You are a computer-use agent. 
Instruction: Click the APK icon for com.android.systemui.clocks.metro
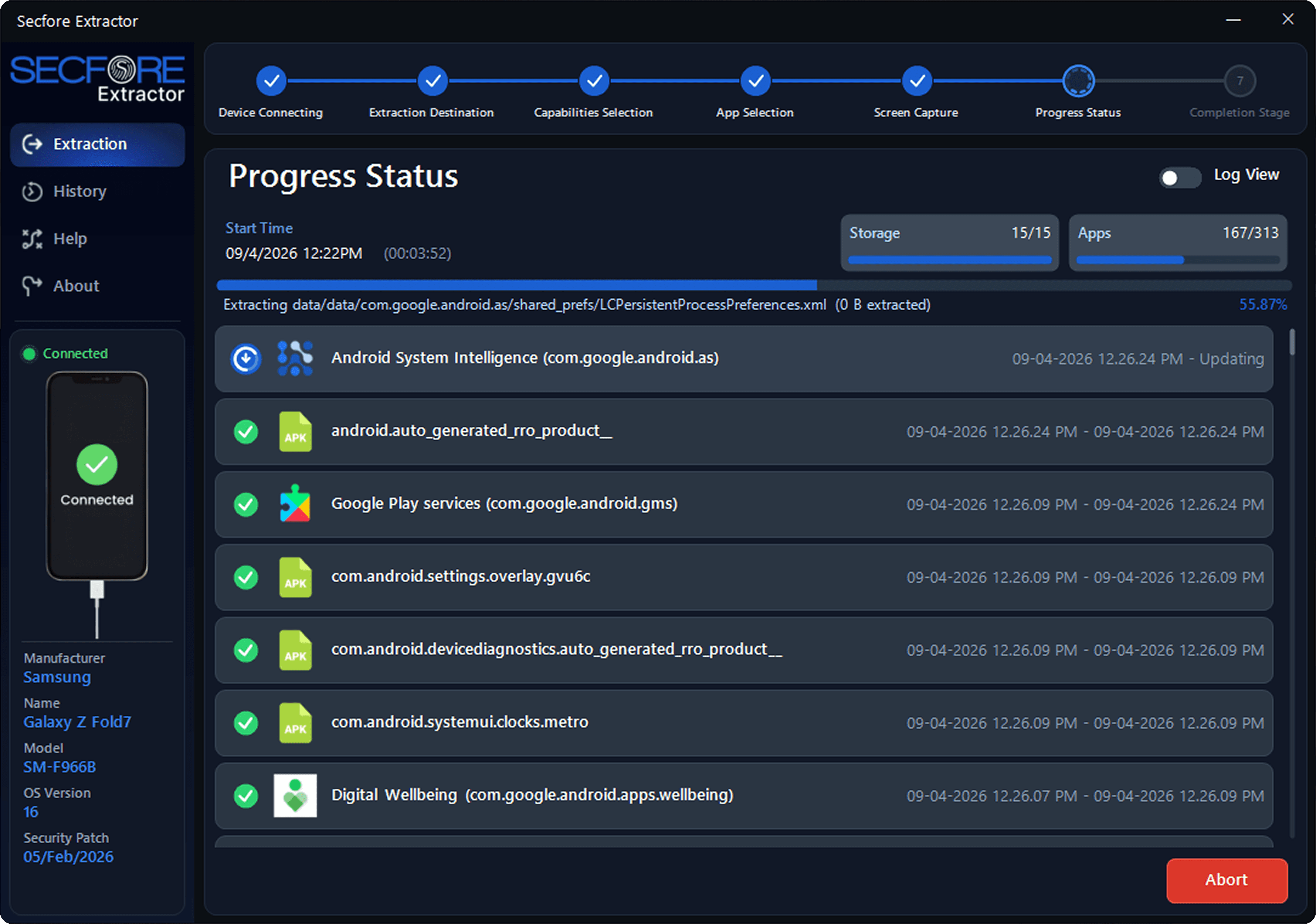pos(295,723)
